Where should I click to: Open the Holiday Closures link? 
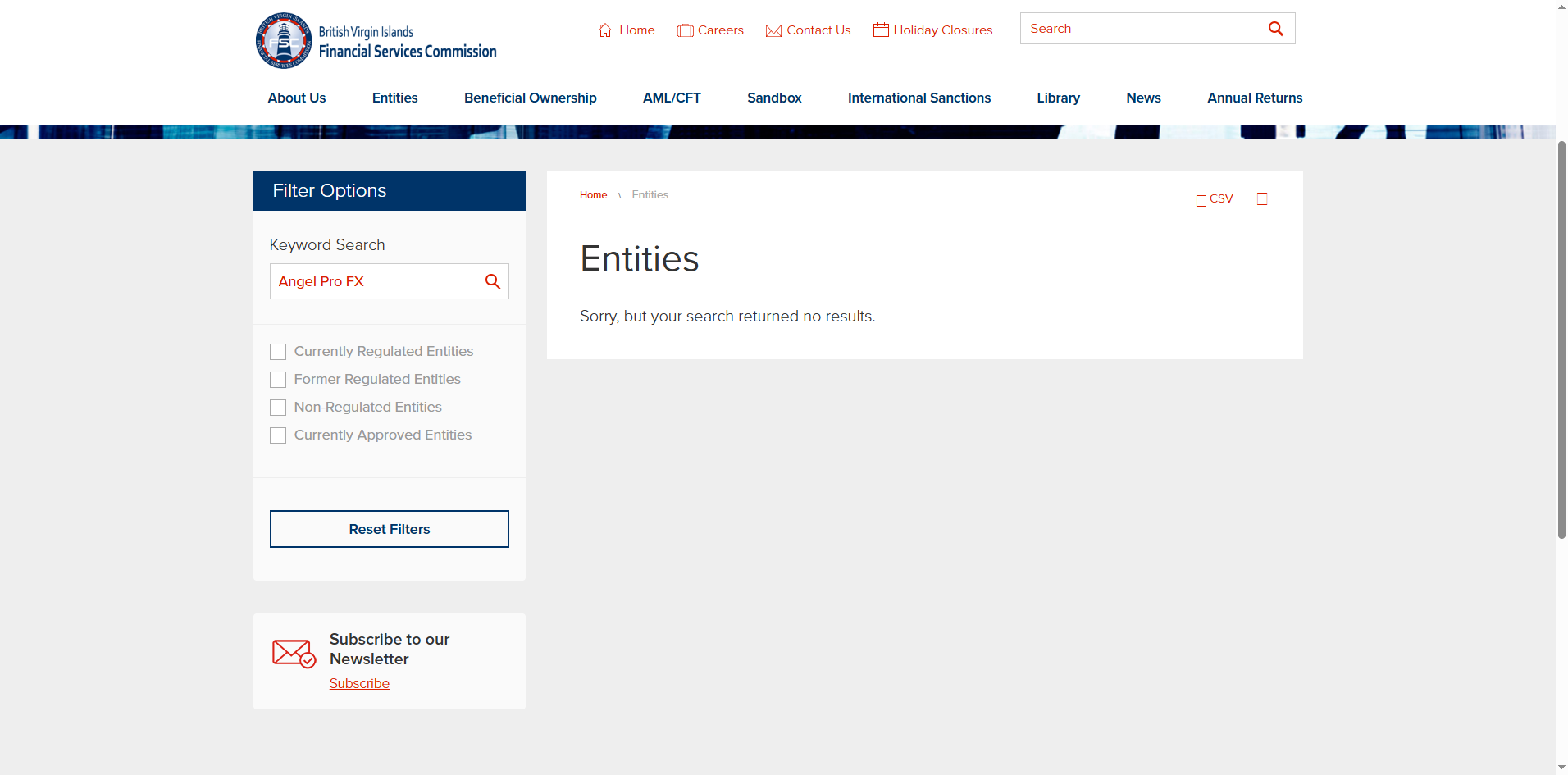tap(943, 30)
